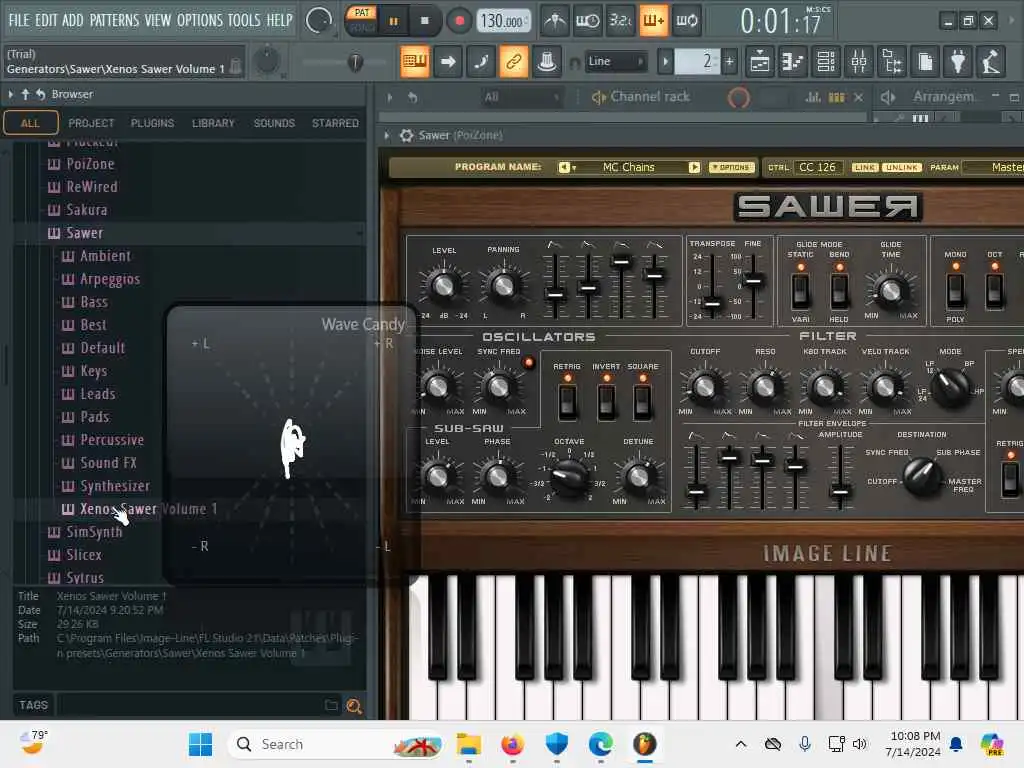Select the Arpeggios preset folder

point(110,280)
